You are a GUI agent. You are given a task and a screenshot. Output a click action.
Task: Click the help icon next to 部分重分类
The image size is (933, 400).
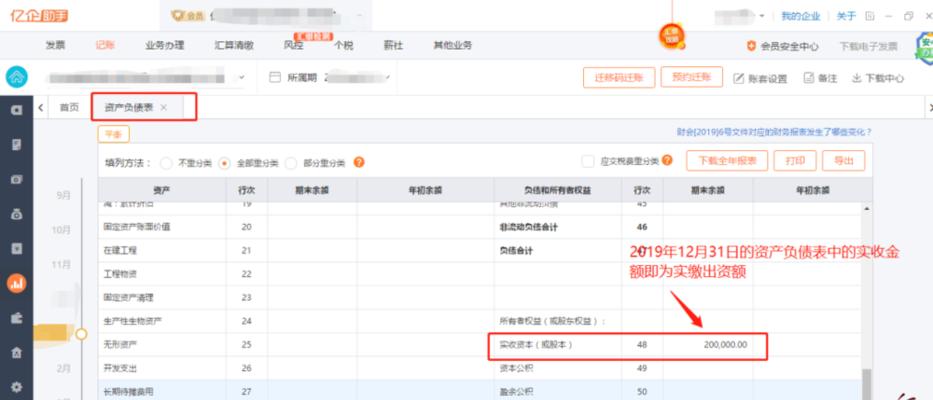pos(359,162)
